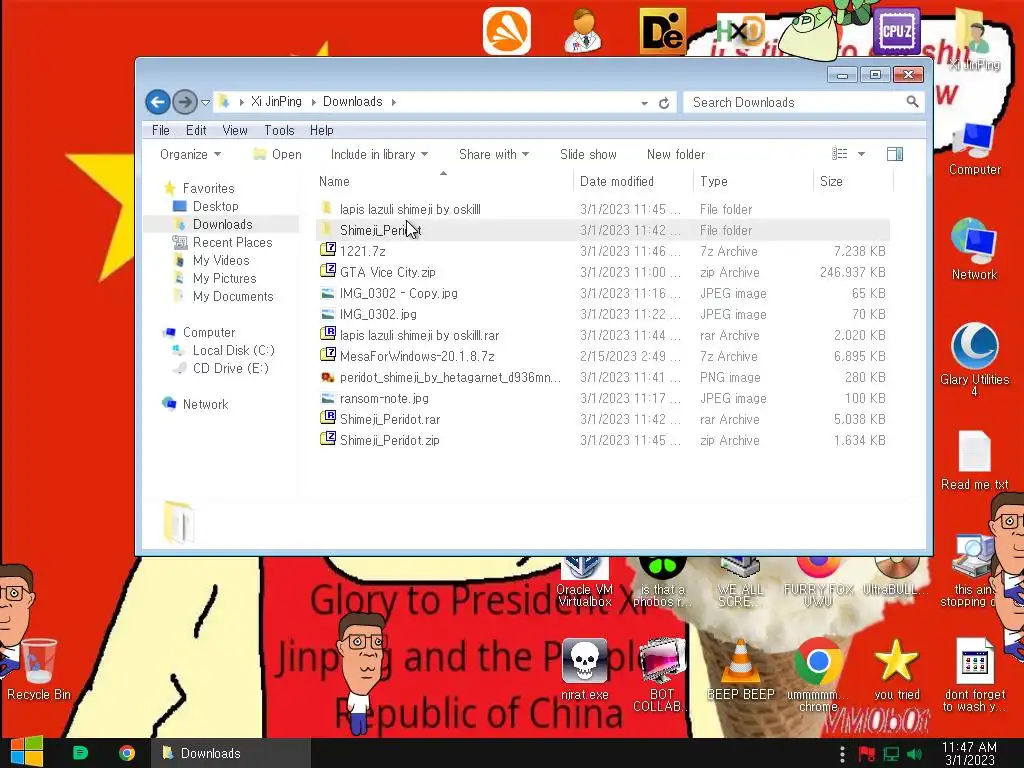
Task: Expand the address bar history dropdown
Action: (645, 103)
